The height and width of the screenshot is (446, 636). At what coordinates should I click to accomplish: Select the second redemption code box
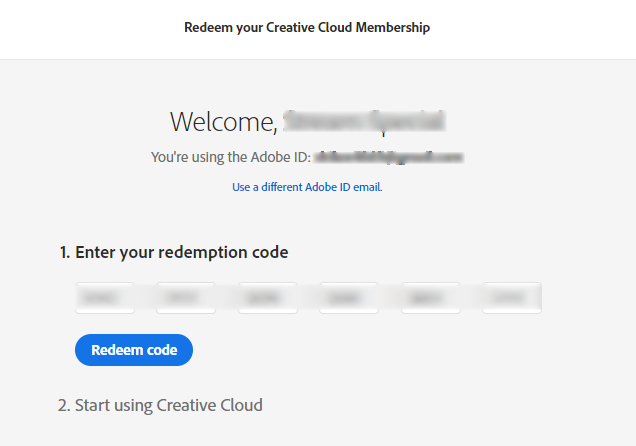(x=186, y=298)
